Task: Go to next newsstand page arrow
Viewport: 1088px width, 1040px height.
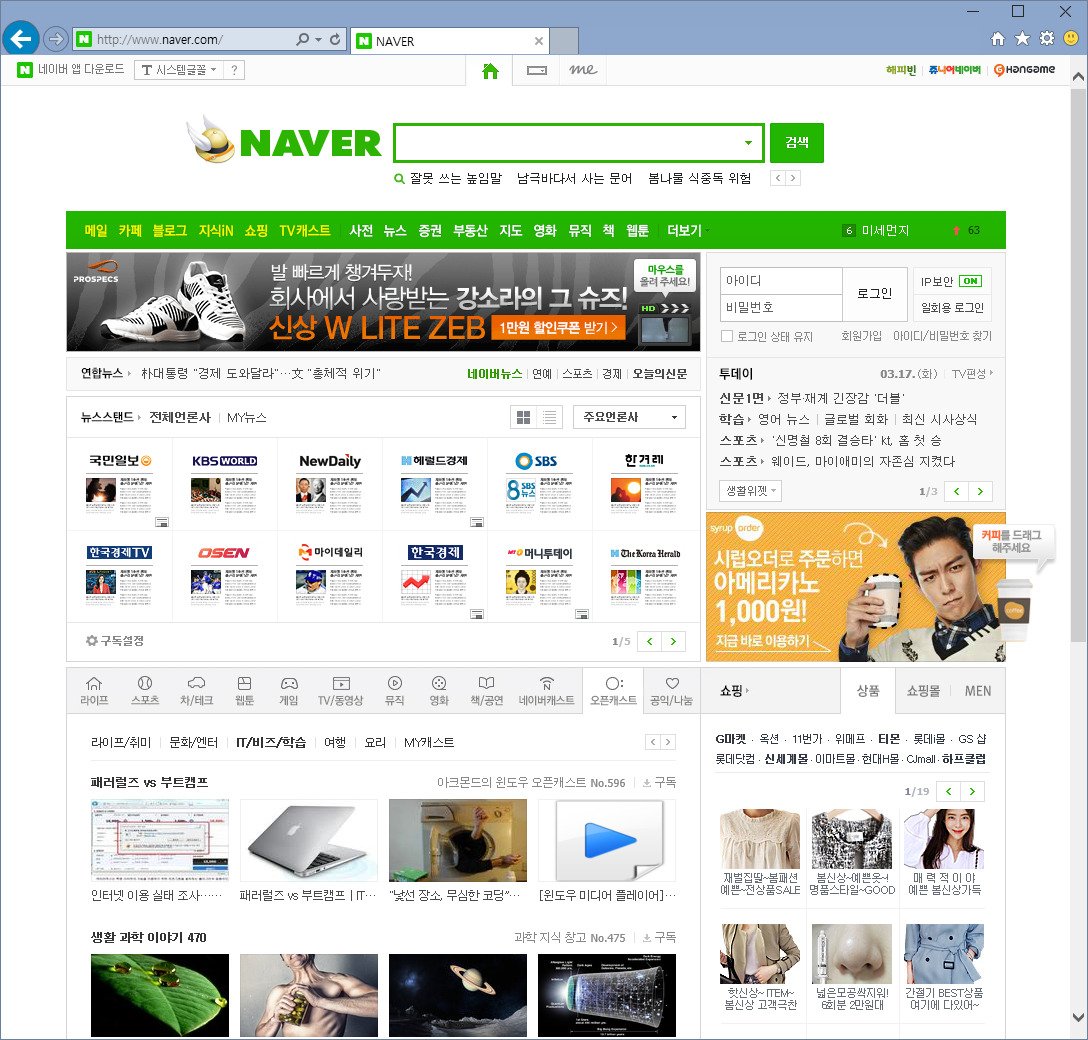Action: 673,641
